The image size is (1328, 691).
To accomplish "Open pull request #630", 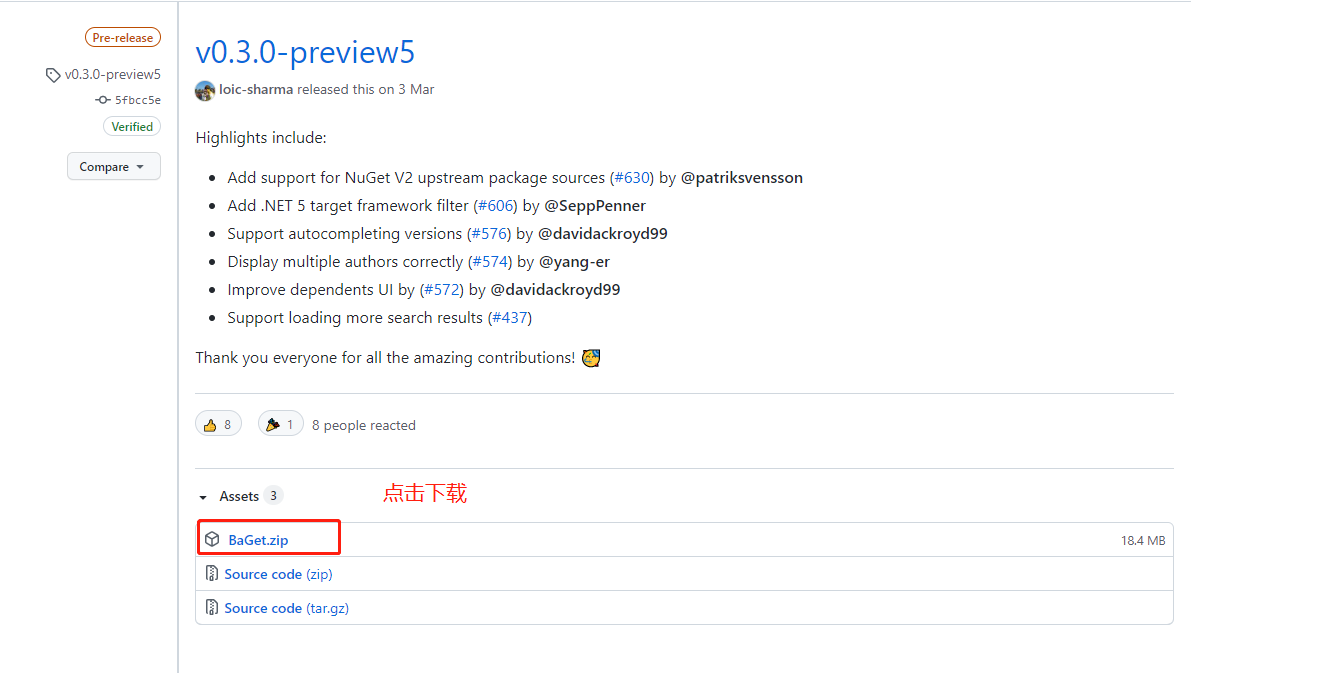I will point(632,178).
